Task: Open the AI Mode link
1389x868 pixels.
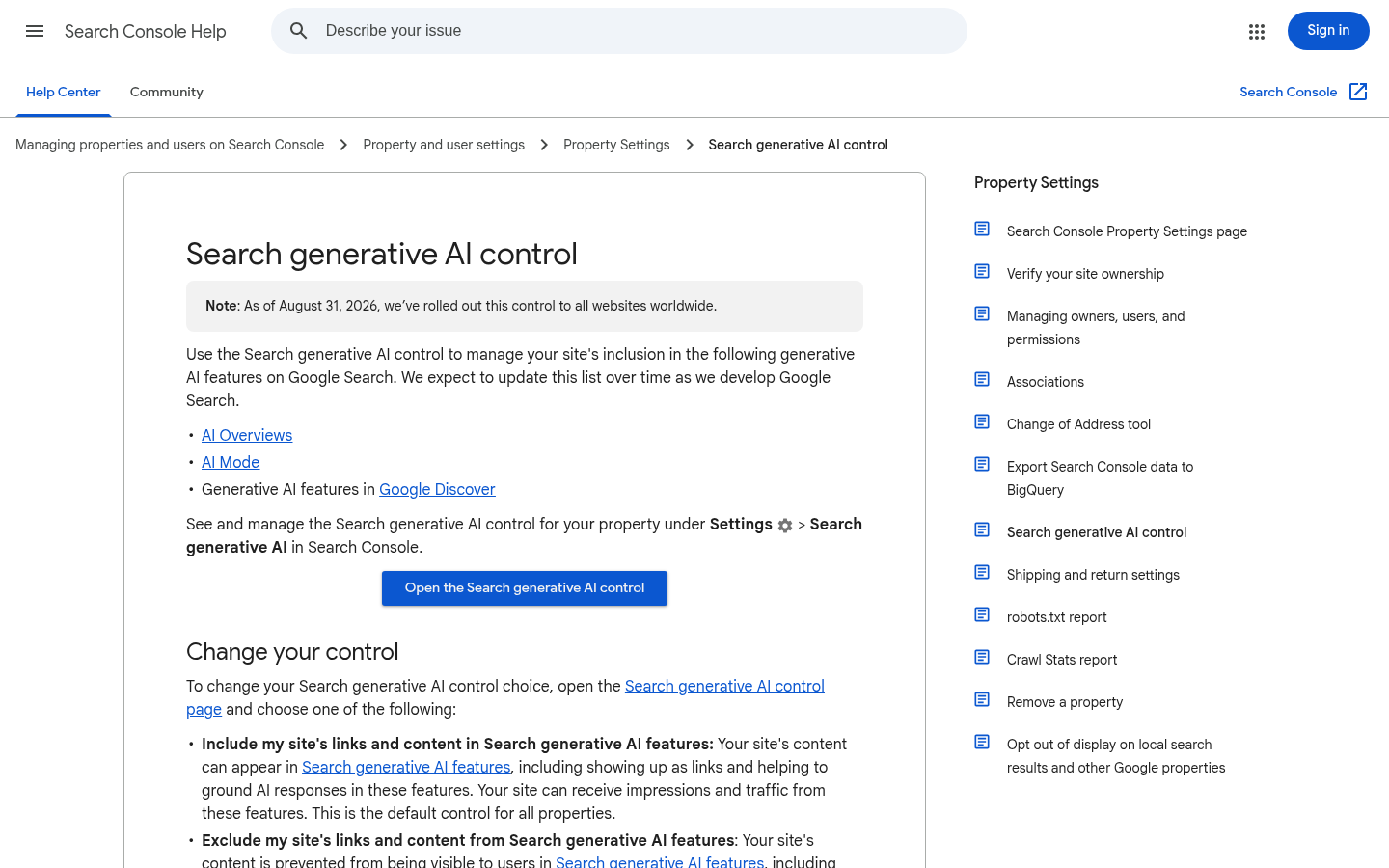Action: click(x=231, y=463)
